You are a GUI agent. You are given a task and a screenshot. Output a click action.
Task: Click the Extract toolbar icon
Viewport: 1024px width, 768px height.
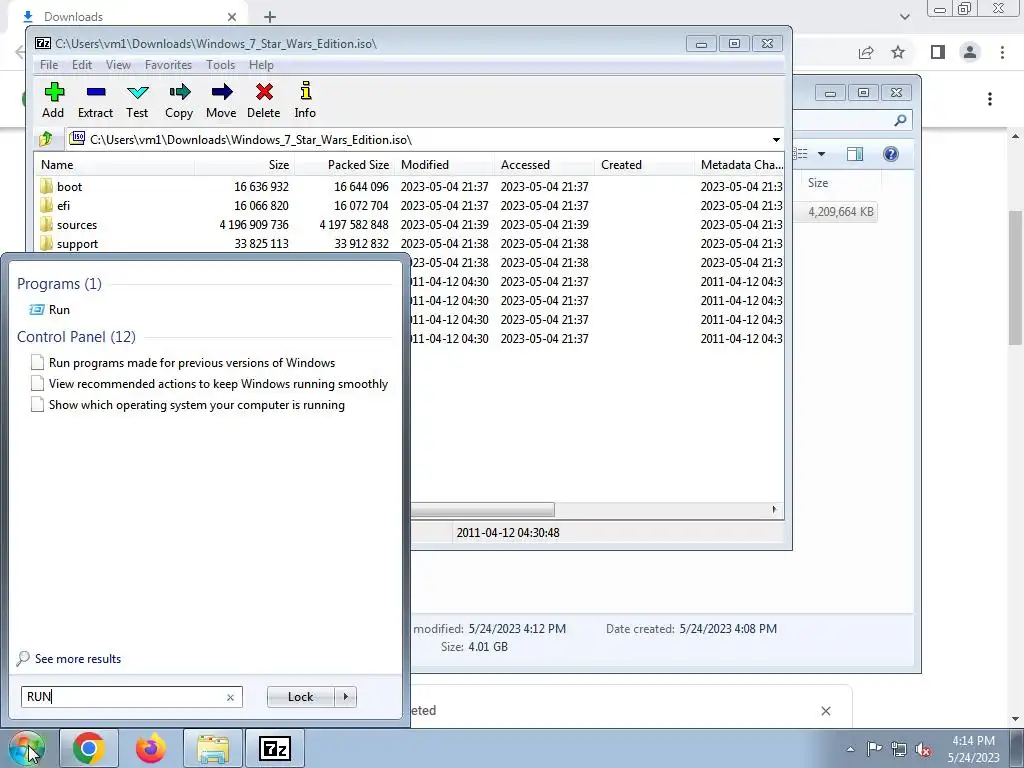95,100
